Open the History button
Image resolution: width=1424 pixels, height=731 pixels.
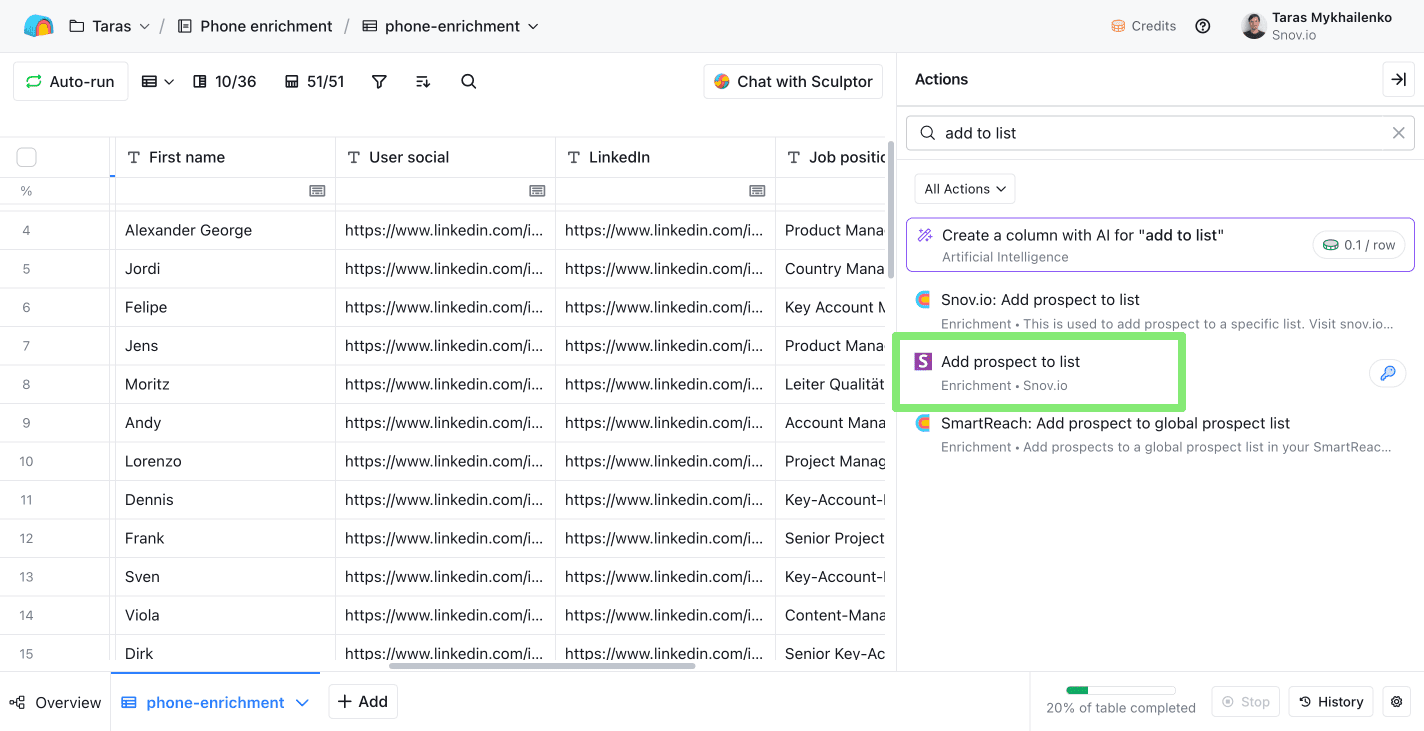tap(1331, 702)
